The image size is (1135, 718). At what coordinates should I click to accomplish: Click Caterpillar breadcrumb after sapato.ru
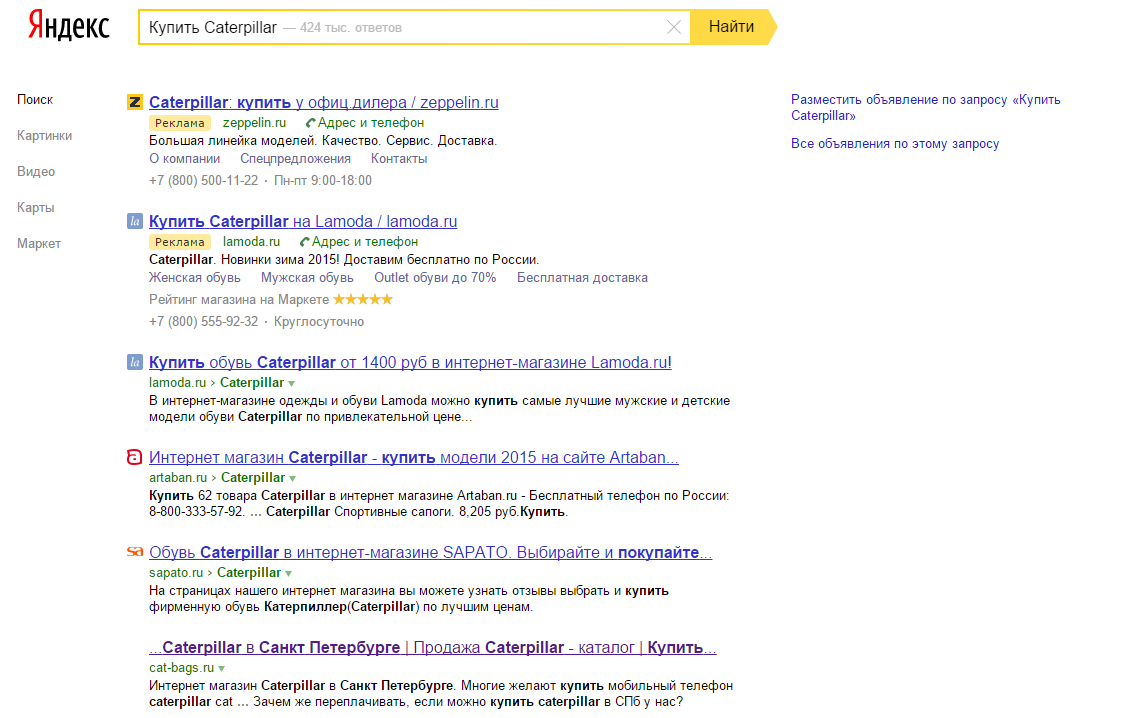(x=249, y=573)
